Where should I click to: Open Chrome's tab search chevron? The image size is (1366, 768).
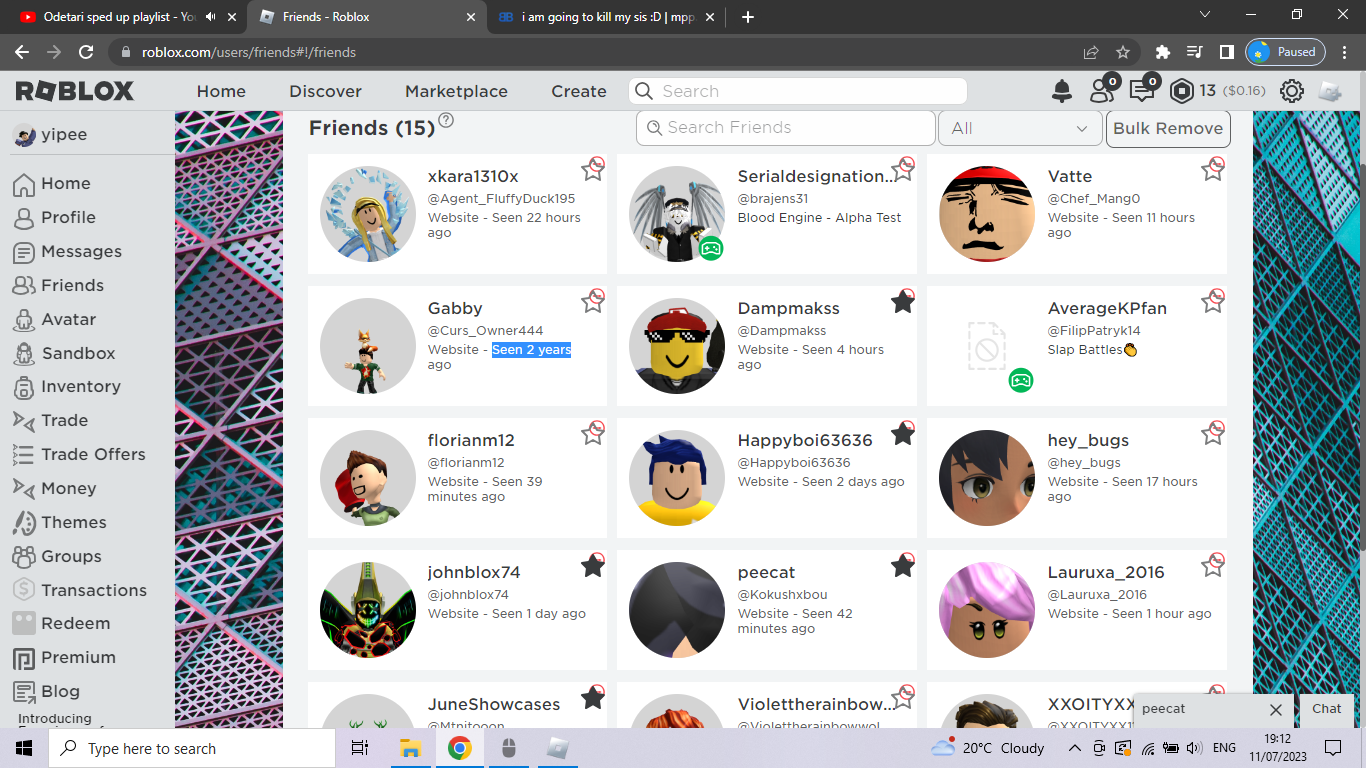(1205, 16)
